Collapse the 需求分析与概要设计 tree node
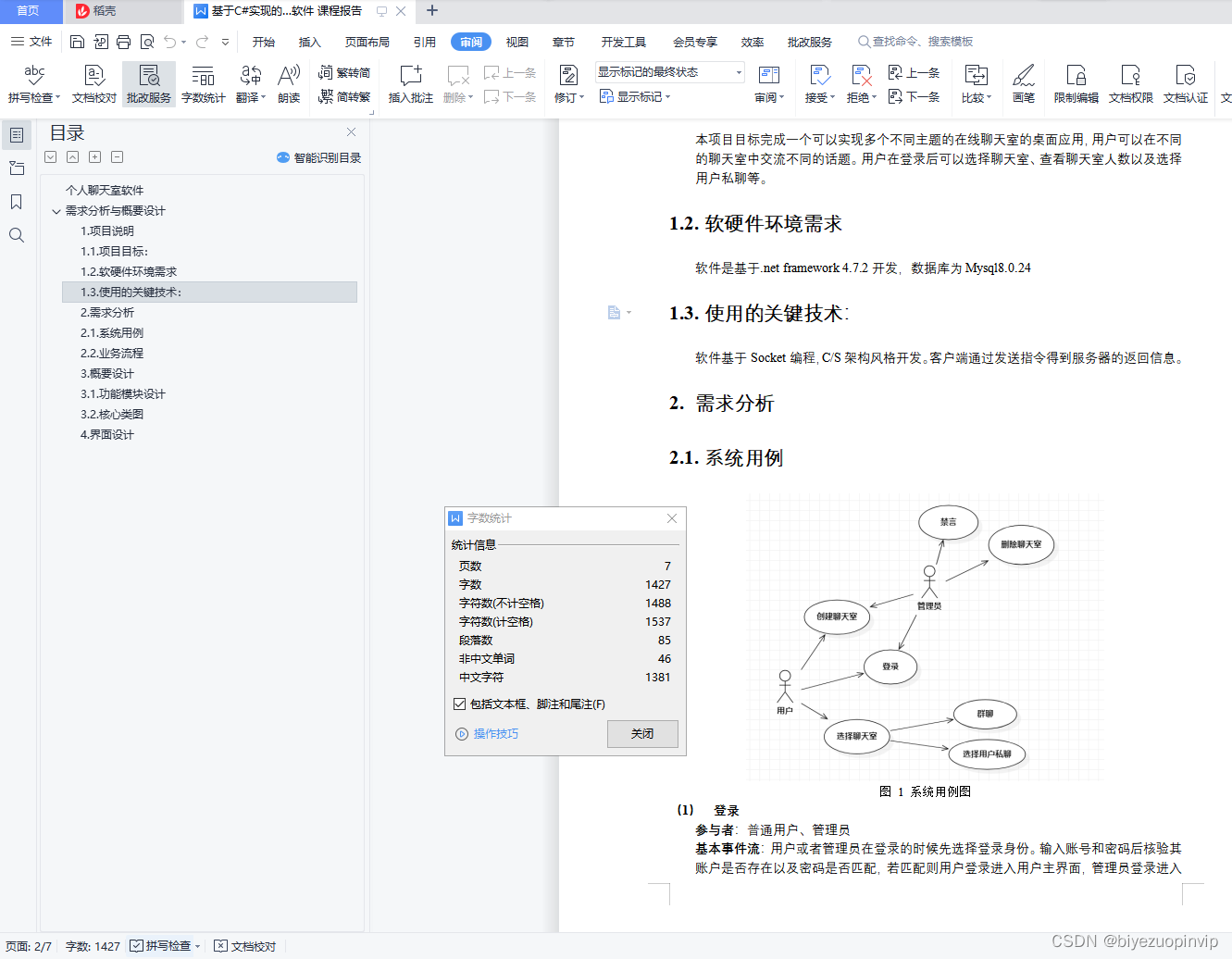This screenshot has height=959, width=1232. pos(56,211)
